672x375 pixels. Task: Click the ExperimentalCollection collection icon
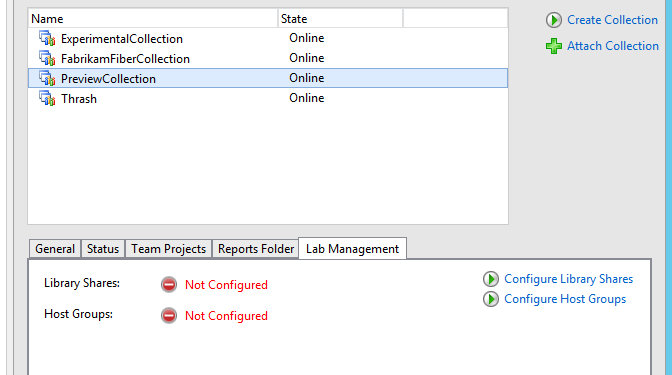tap(47, 39)
